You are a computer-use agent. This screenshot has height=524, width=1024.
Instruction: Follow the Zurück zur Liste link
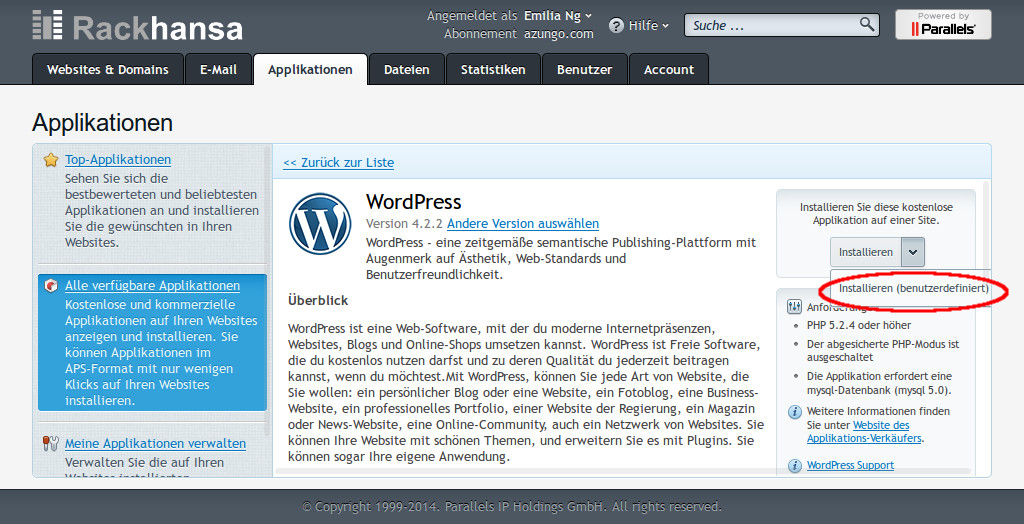pyautogui.click(x=338, y=163)
